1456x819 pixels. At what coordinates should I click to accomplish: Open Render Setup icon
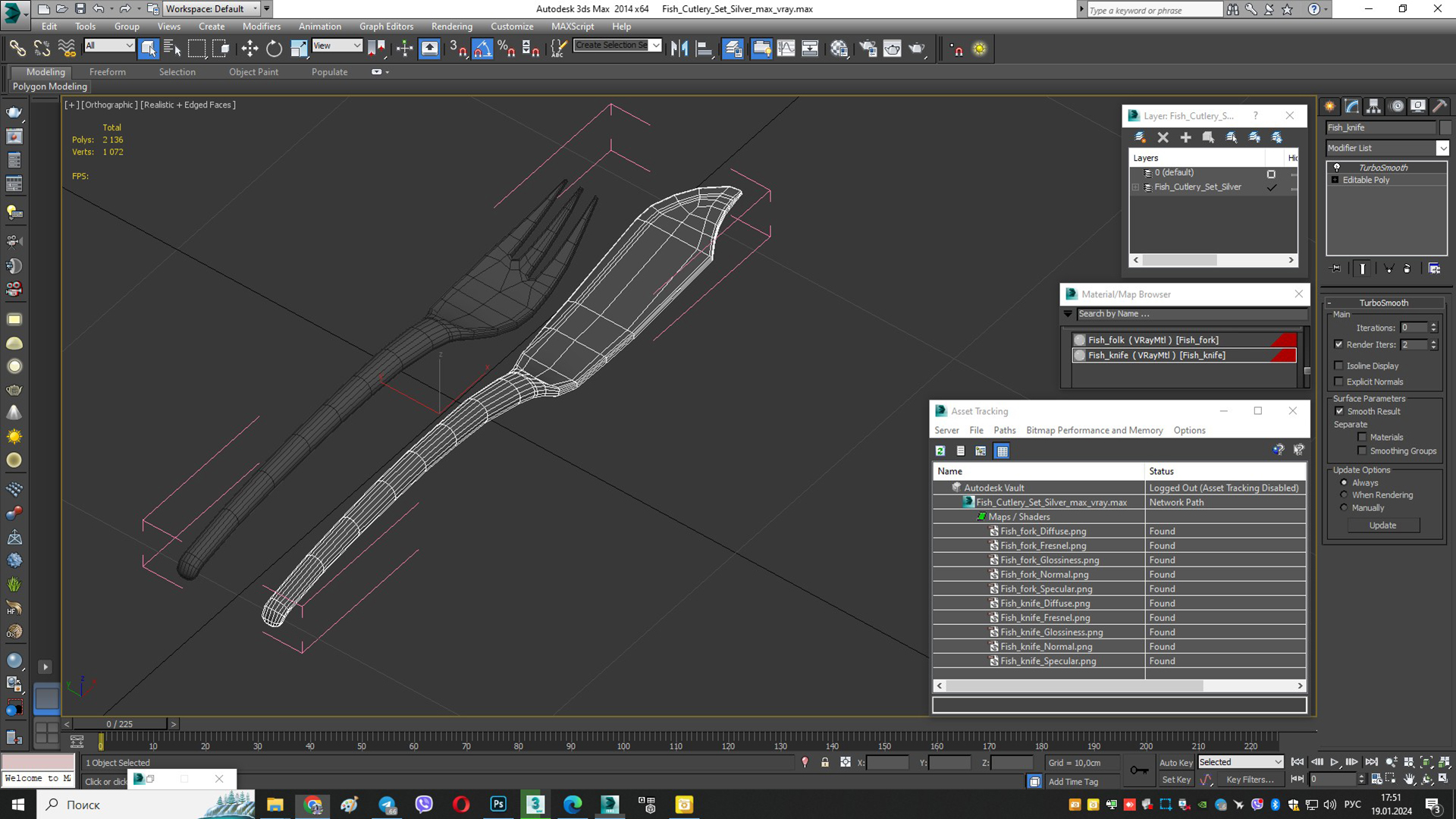(868, 49)
